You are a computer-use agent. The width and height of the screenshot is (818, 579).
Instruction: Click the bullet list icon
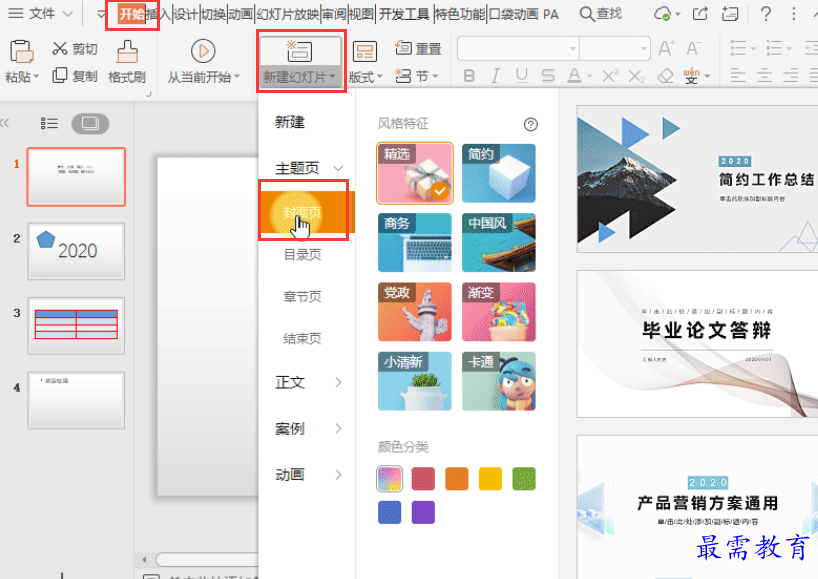[x=738, y=48]
